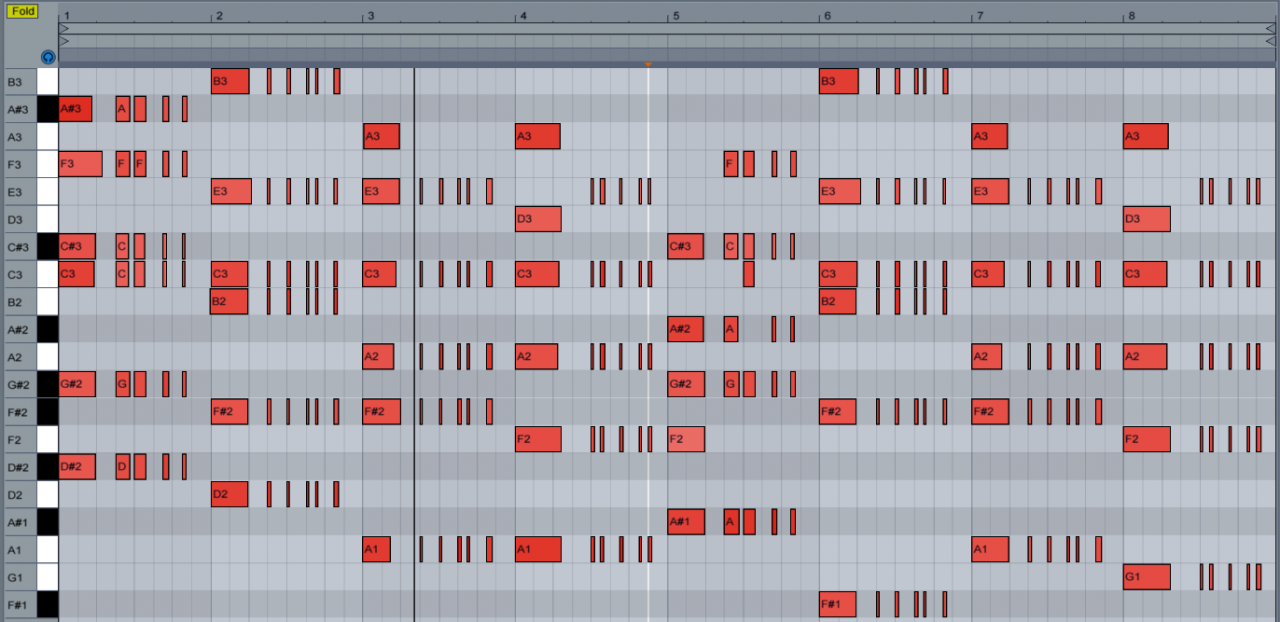
Task: Click the A1 piano key
Action: click(48, 549)
